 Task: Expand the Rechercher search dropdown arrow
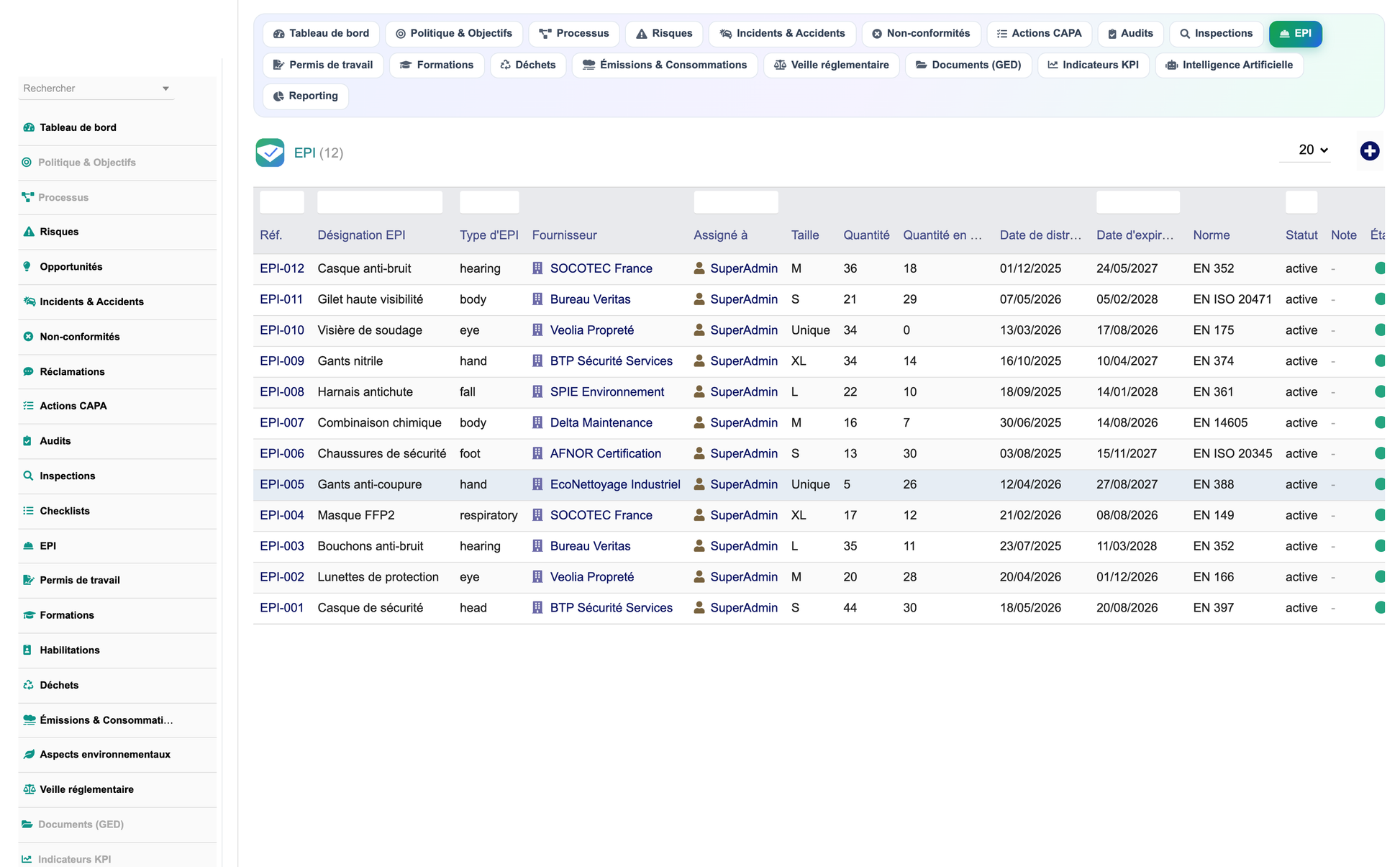(165, 88)
